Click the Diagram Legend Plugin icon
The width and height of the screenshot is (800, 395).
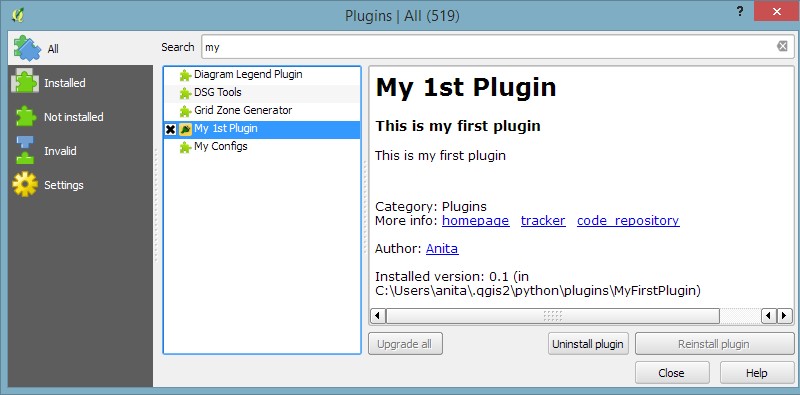(185, 75)
